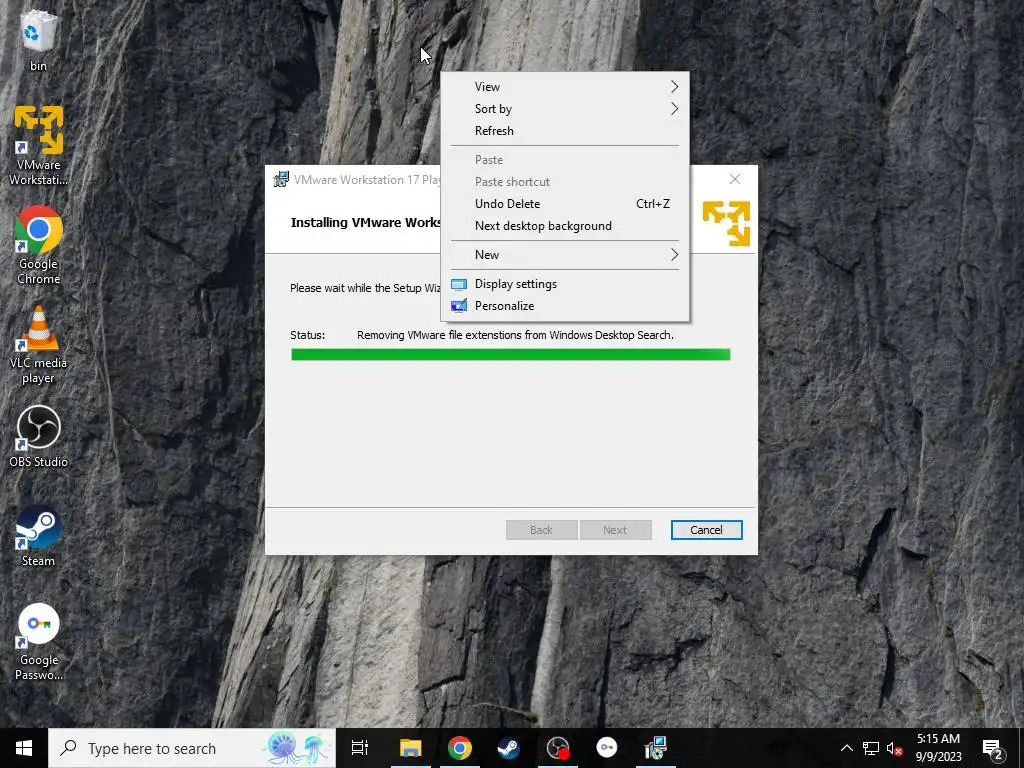Click the disabled Back button
Screen dimensions: 1024x768
coord(541,530)
